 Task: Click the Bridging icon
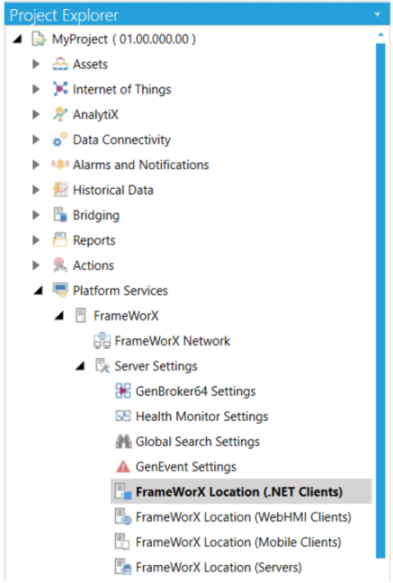pos(60,215)
